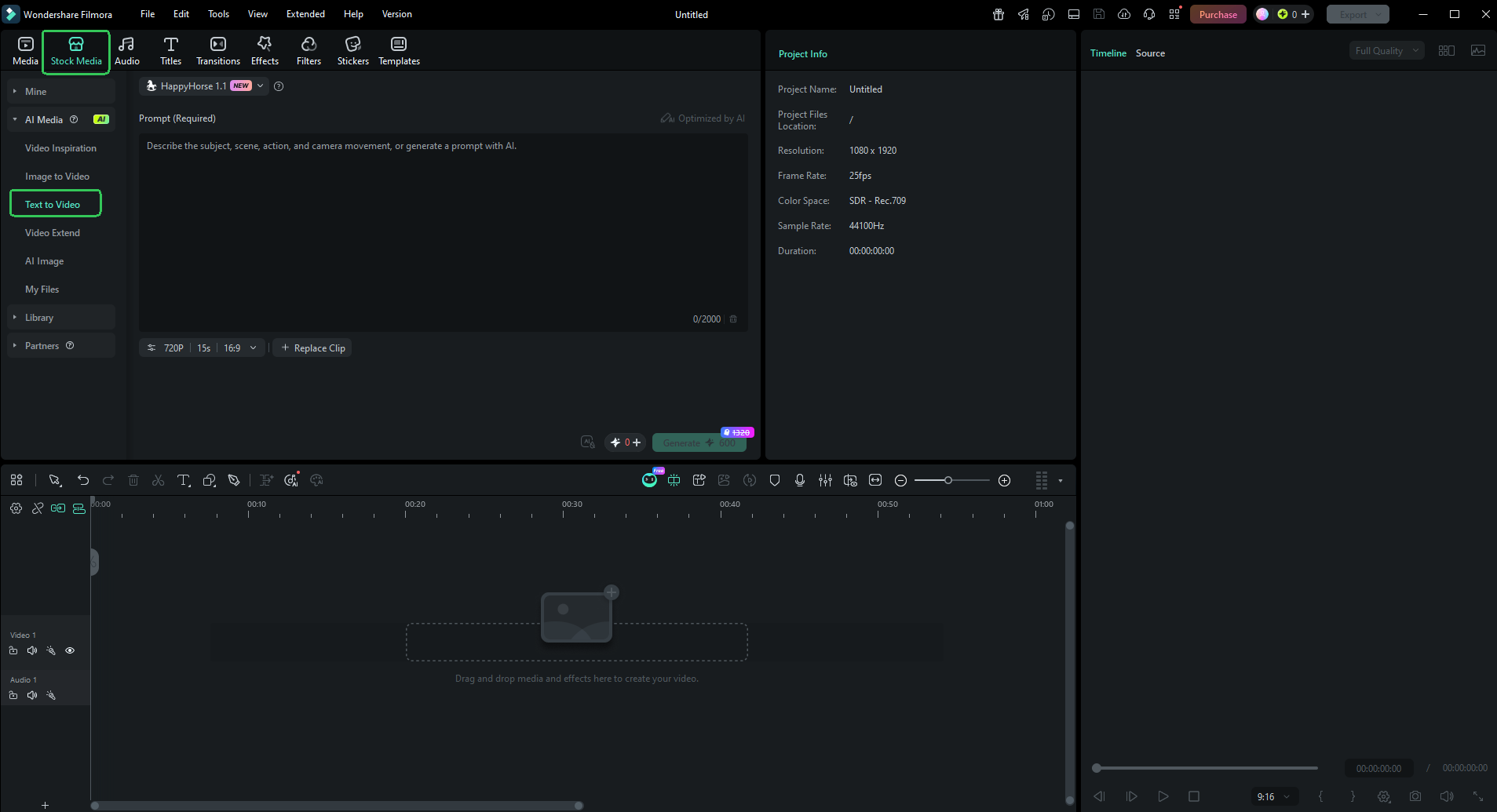Open the Full Quality preview dropdown
Image resolution: width=1497 pixels, height=812 pixels.
click(x=1387, y=51)
